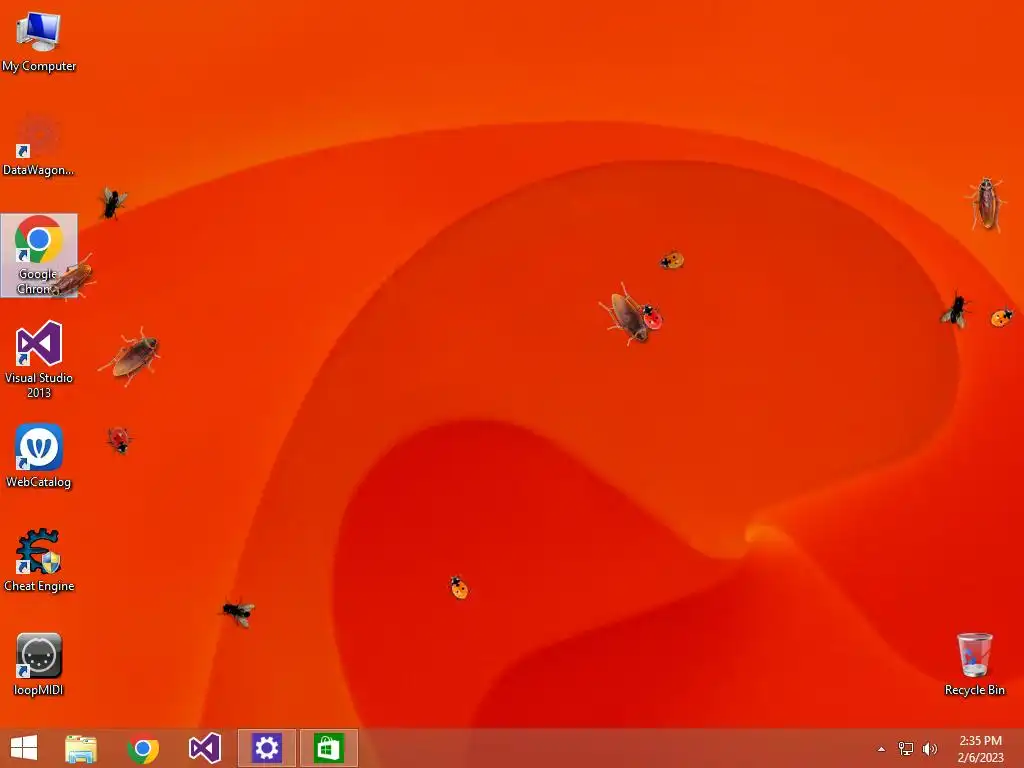Click the "My Computer" icon label
1024x768 pixels.
39,66
